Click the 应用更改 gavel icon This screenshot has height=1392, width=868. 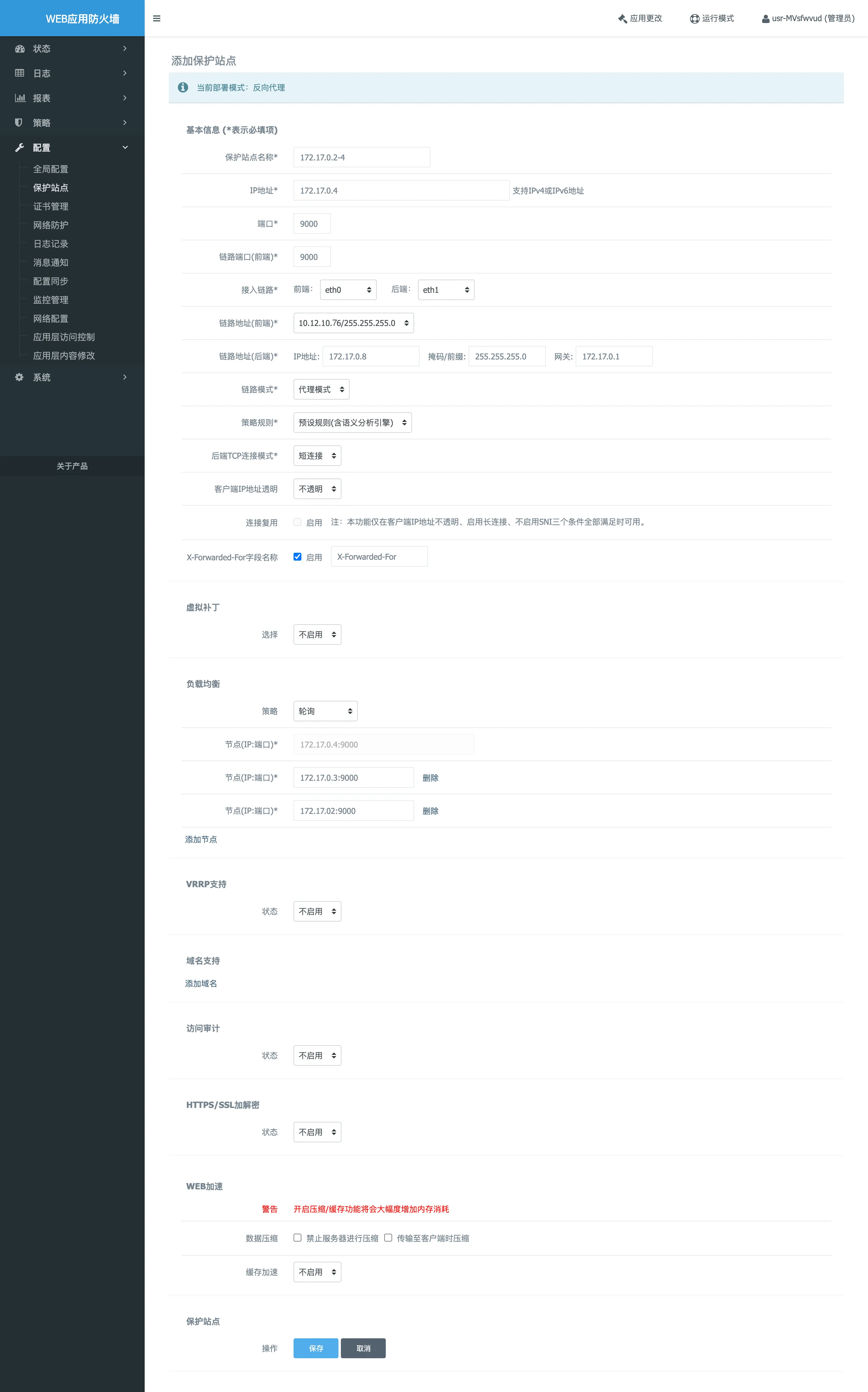click(622, 19)
